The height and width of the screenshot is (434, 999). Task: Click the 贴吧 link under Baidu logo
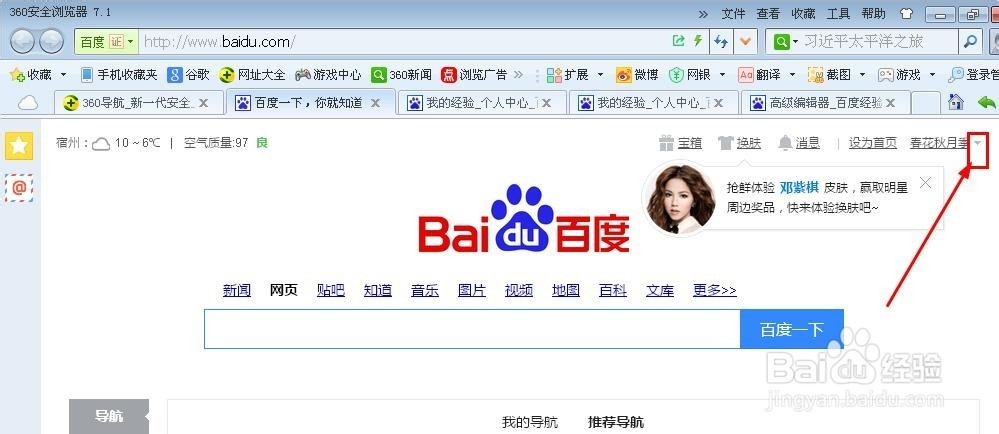tap(331, 291)
